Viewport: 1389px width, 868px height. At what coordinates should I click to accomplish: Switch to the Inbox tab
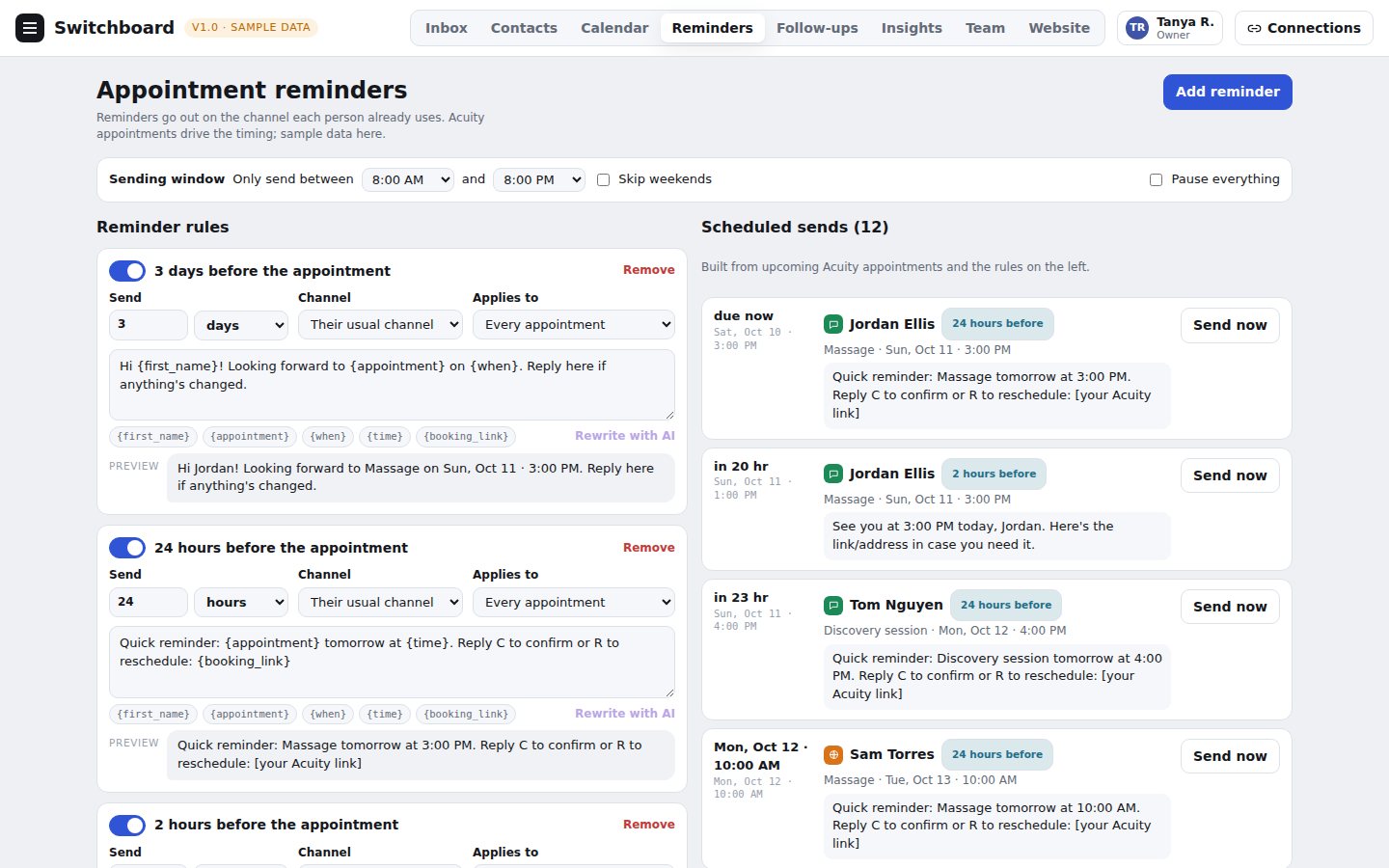tap(447, 28)
